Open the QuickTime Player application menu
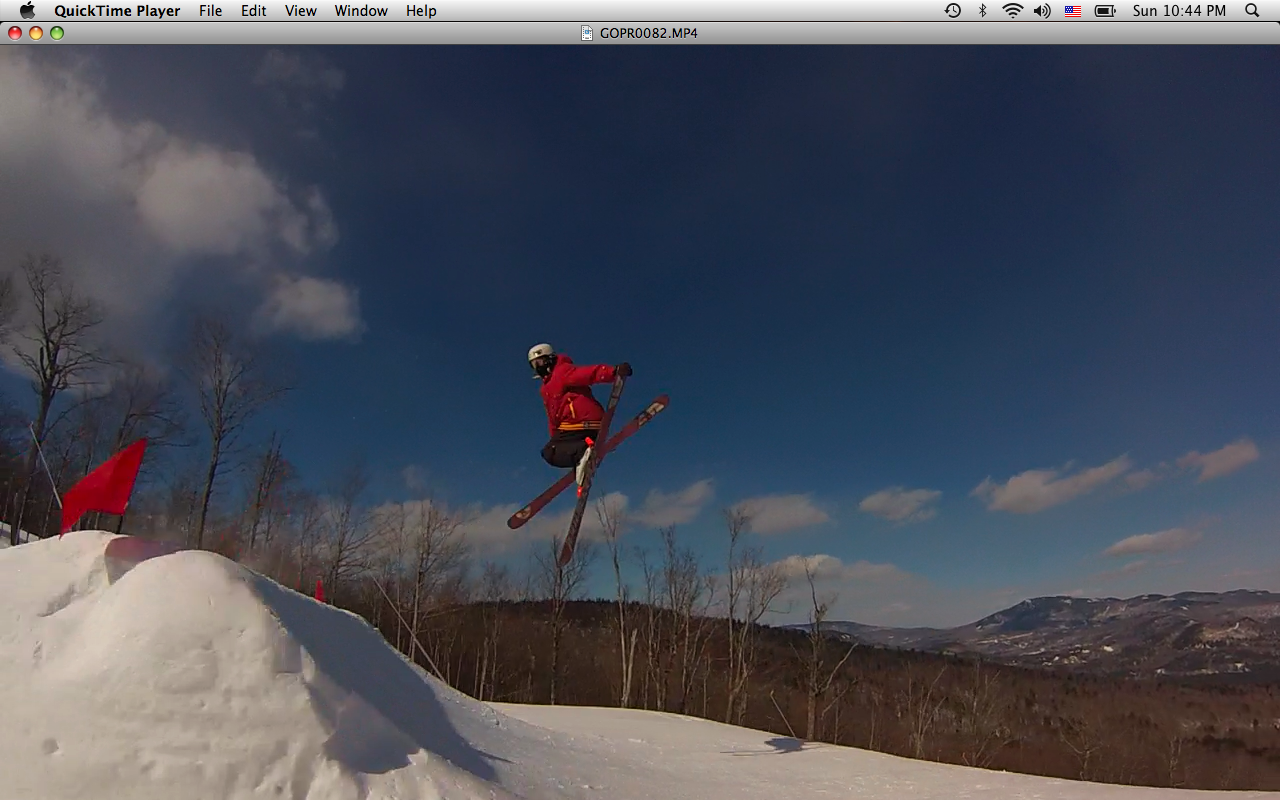 (117, 11)
